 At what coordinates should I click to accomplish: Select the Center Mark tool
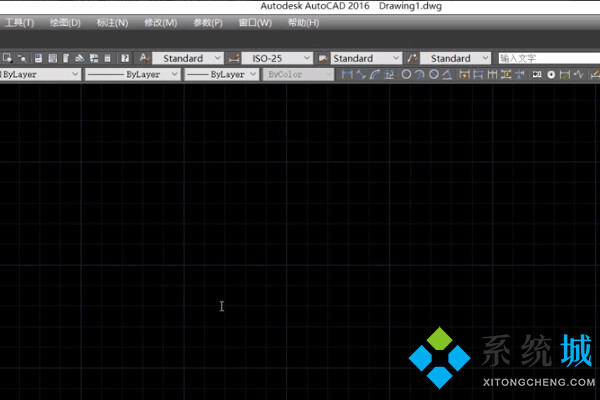tap(551, 75)
